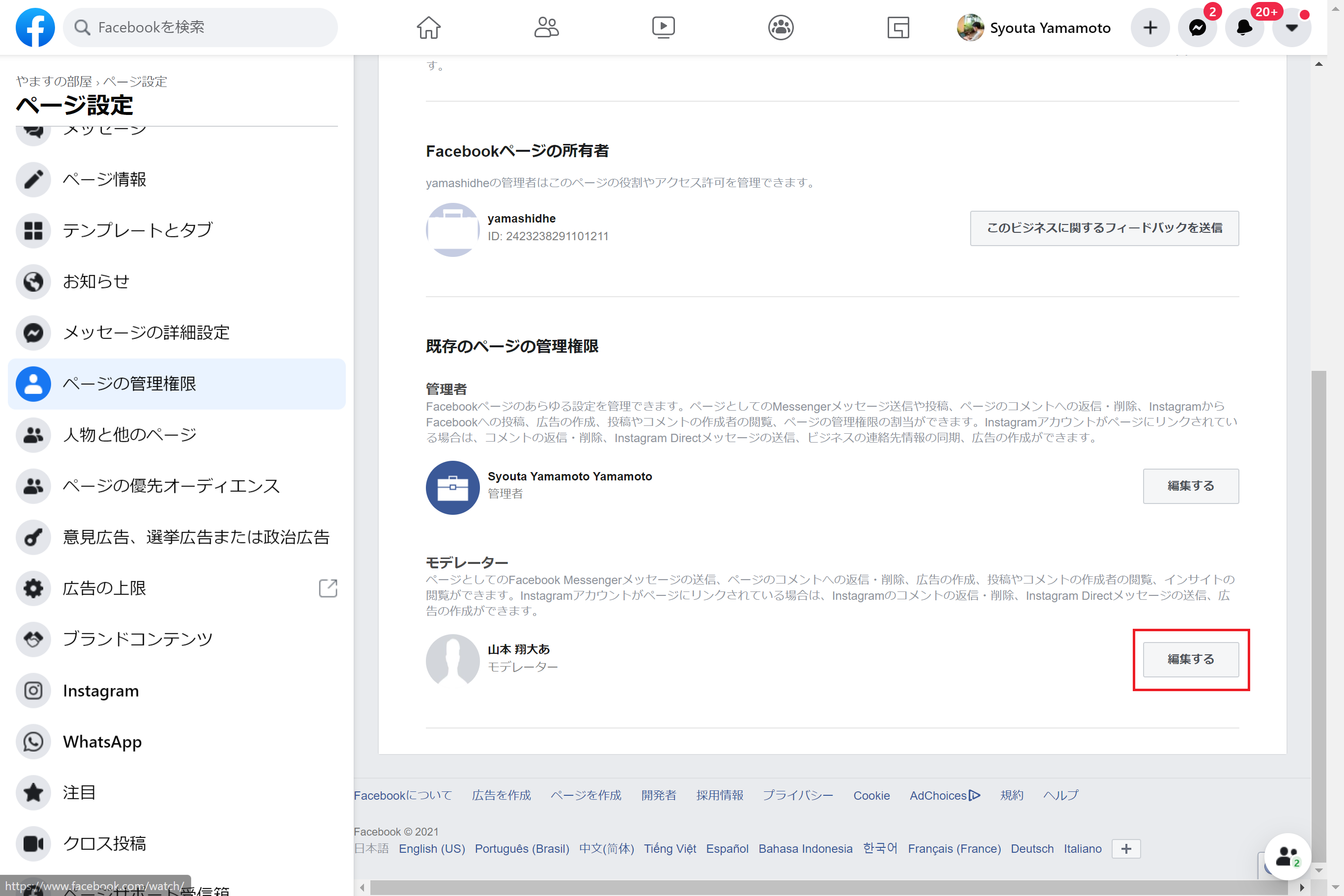1344x896 pixels.
Task: Edit admin Syouta Yamamoto Yamamoto role
Action: tap(1190, 486)
